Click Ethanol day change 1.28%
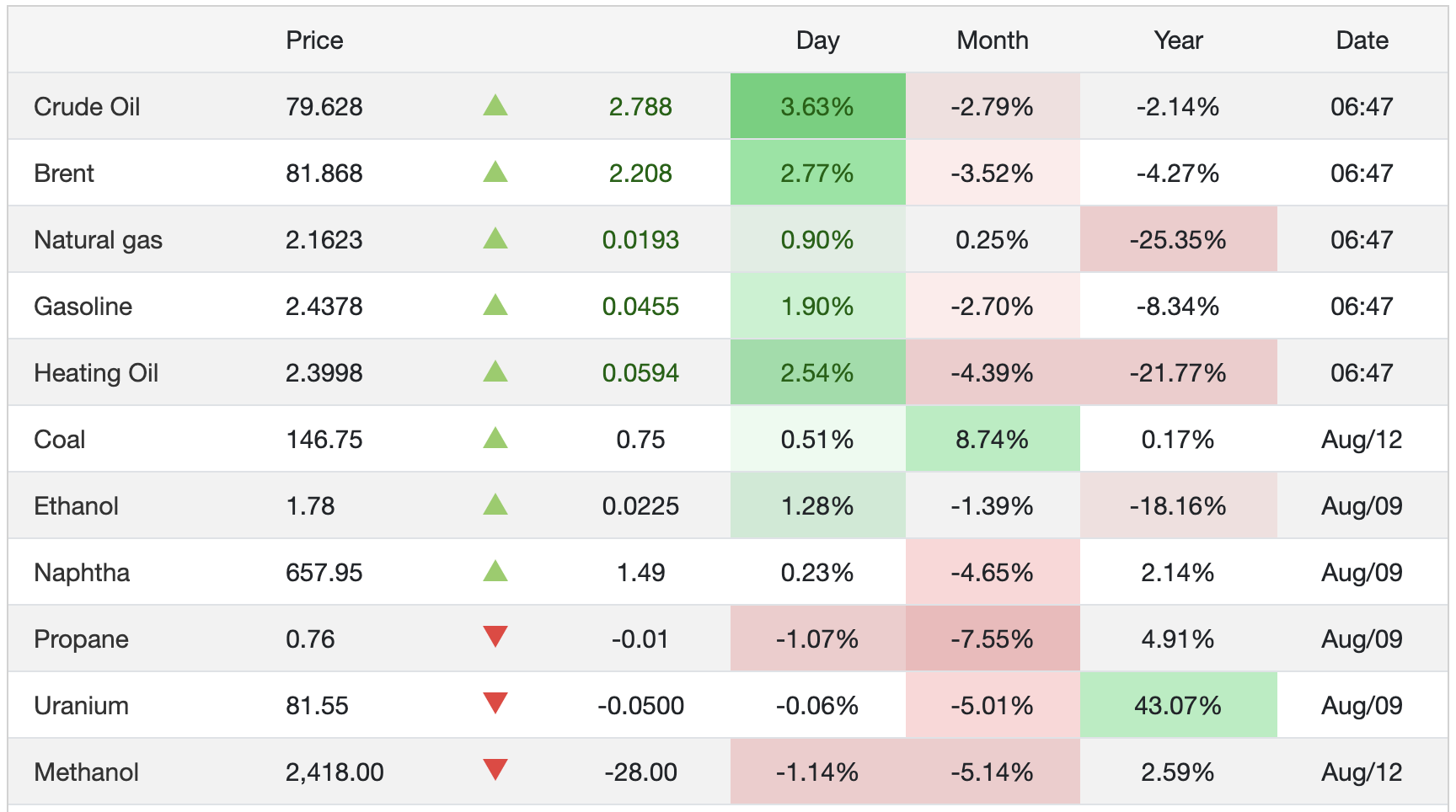Screen dimensions: 1456x812 pyautogui.click(x=817, y=506)
